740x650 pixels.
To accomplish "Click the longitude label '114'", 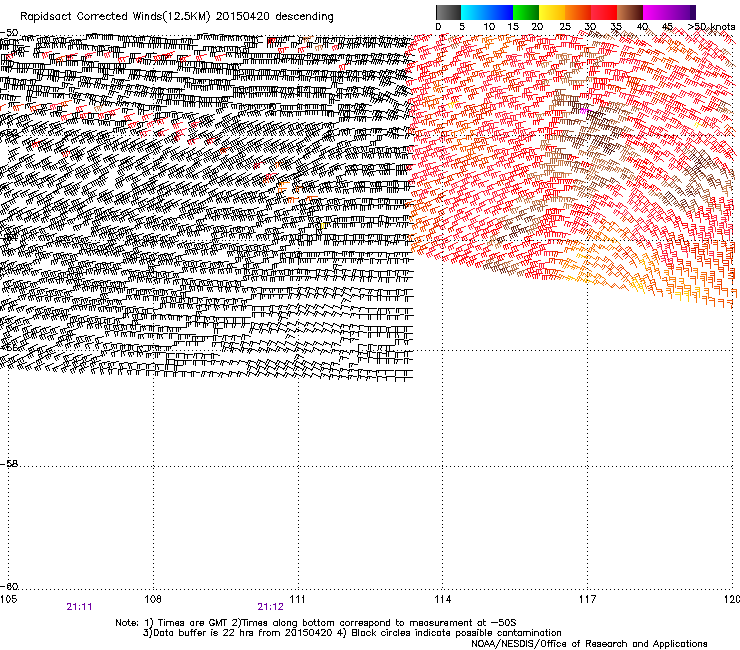I will 442,599.
